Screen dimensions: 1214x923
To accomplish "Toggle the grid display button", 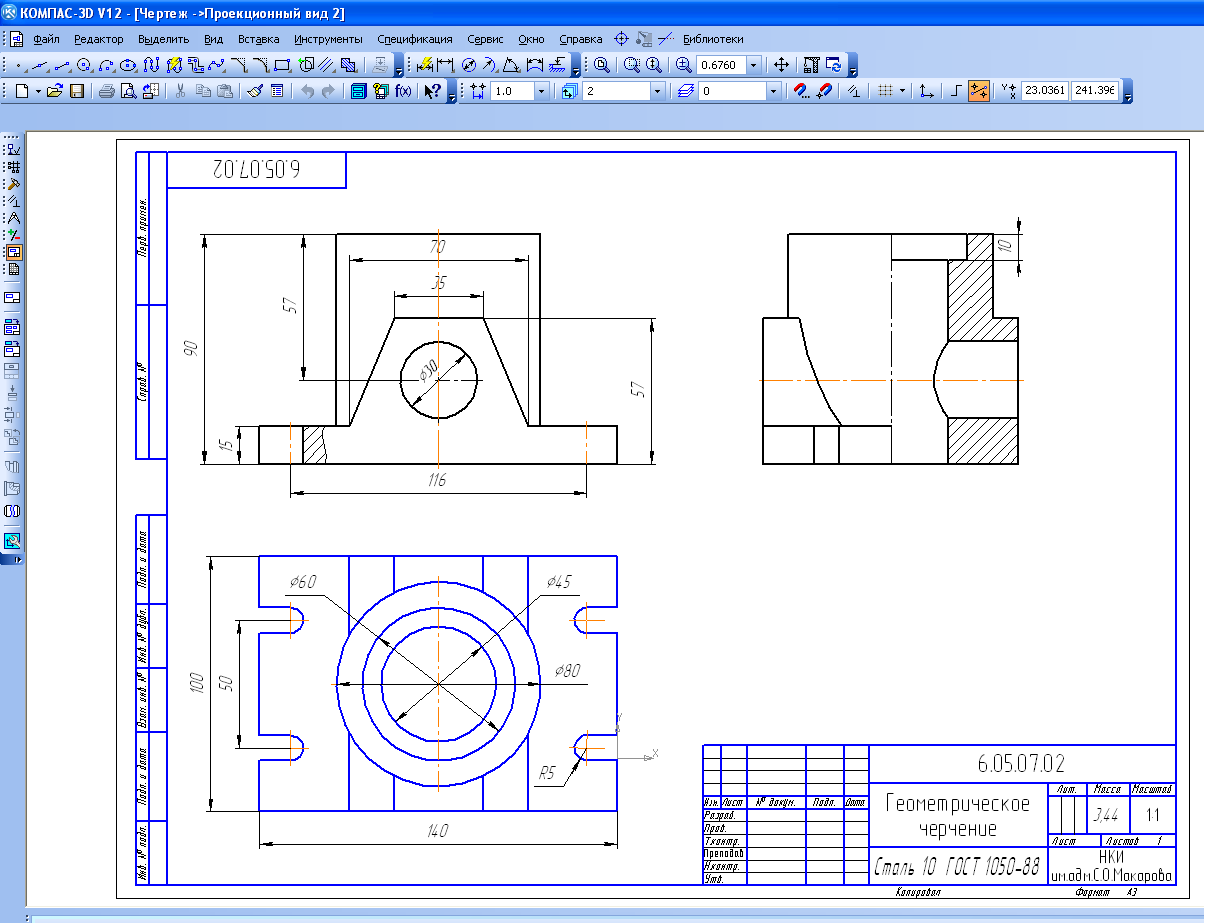I will click(x=884, y=91).
